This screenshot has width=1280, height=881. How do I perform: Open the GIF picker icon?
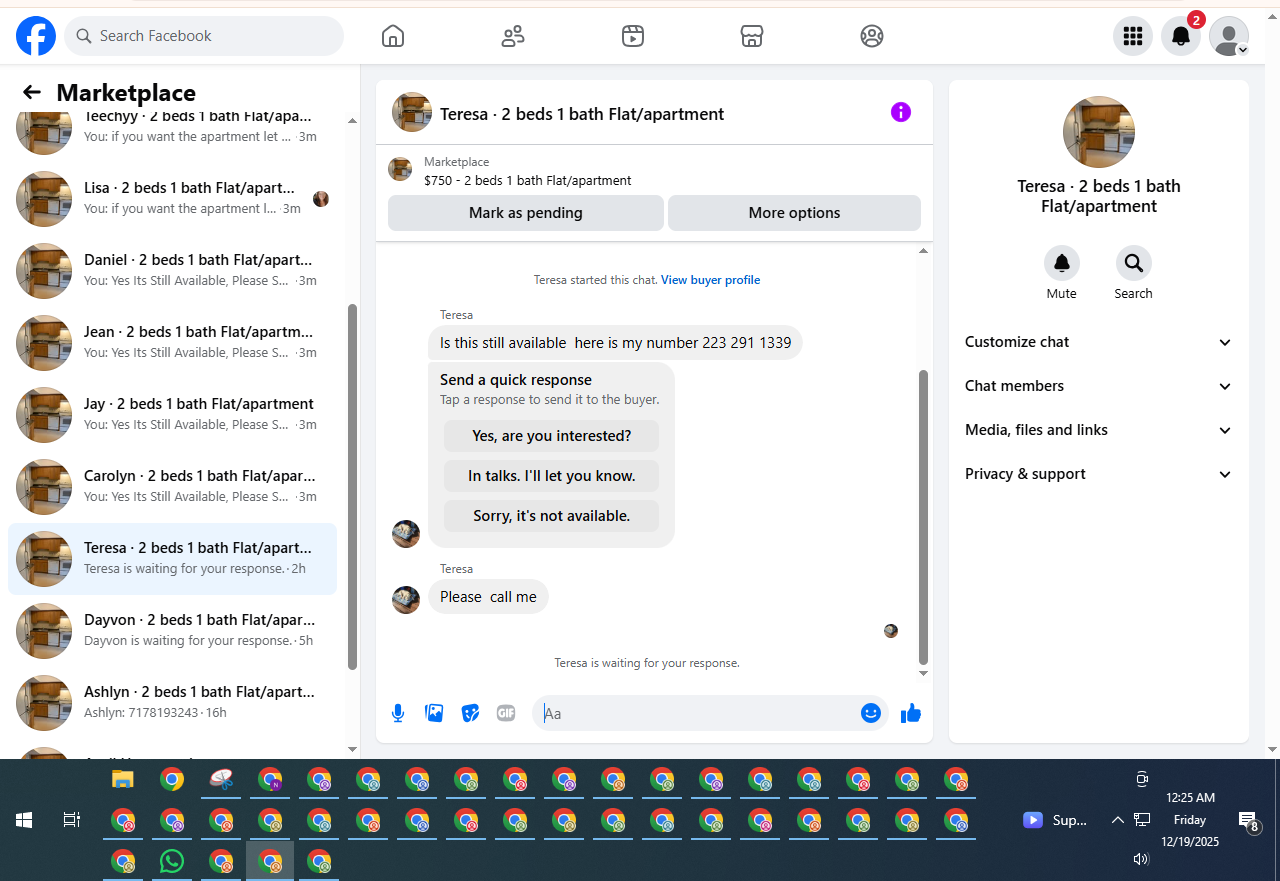click(x=506, y=713)
